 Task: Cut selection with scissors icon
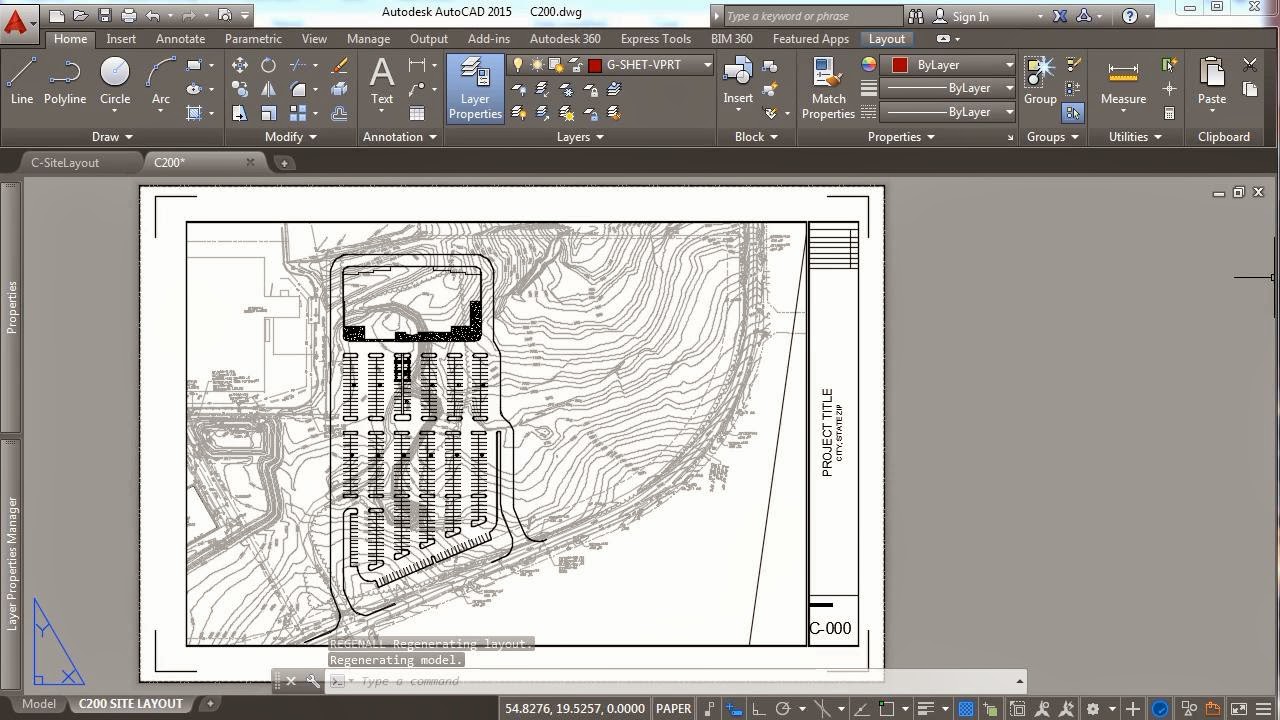click(1250, 65)
